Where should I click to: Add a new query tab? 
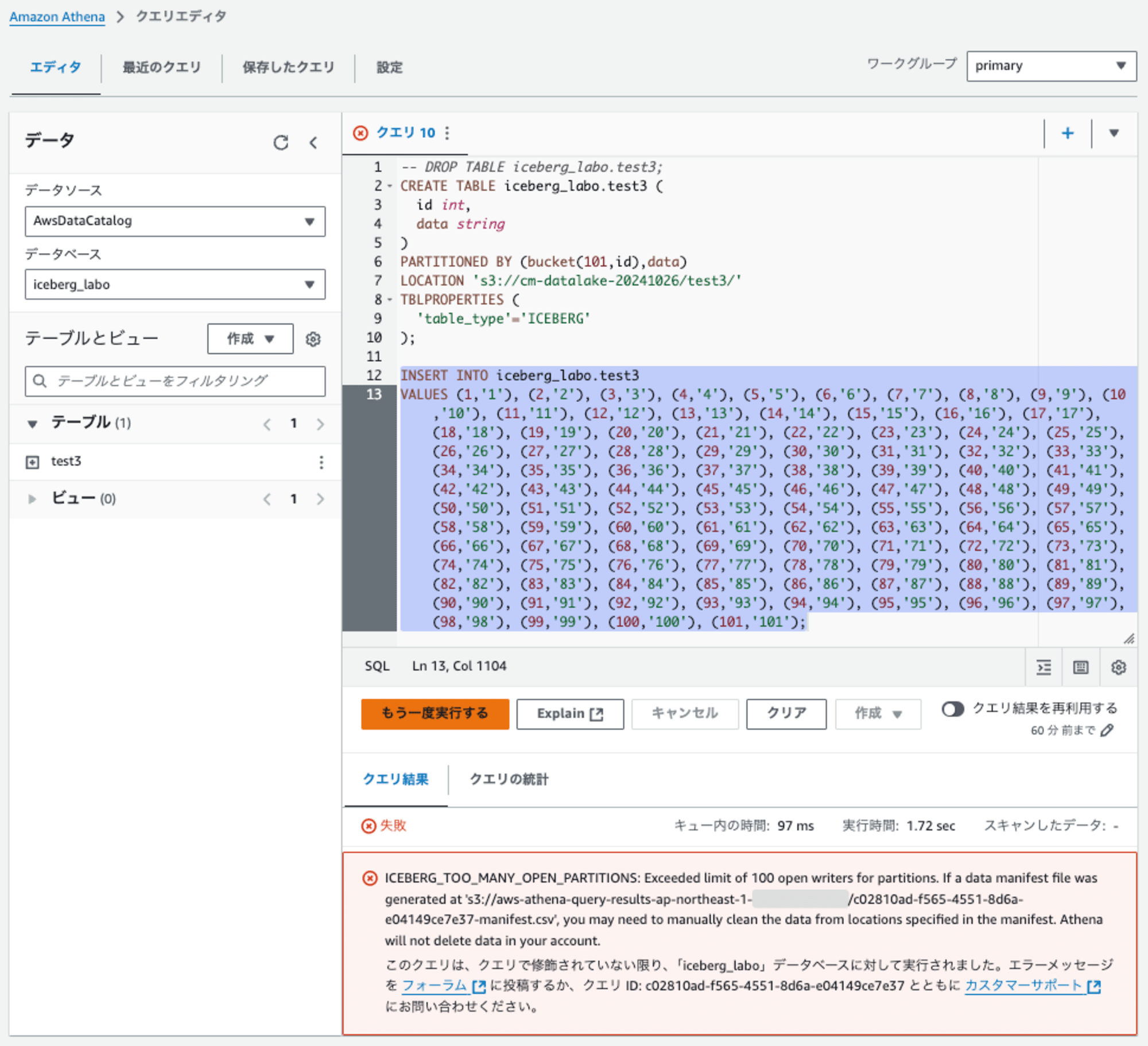[1068, 133]
